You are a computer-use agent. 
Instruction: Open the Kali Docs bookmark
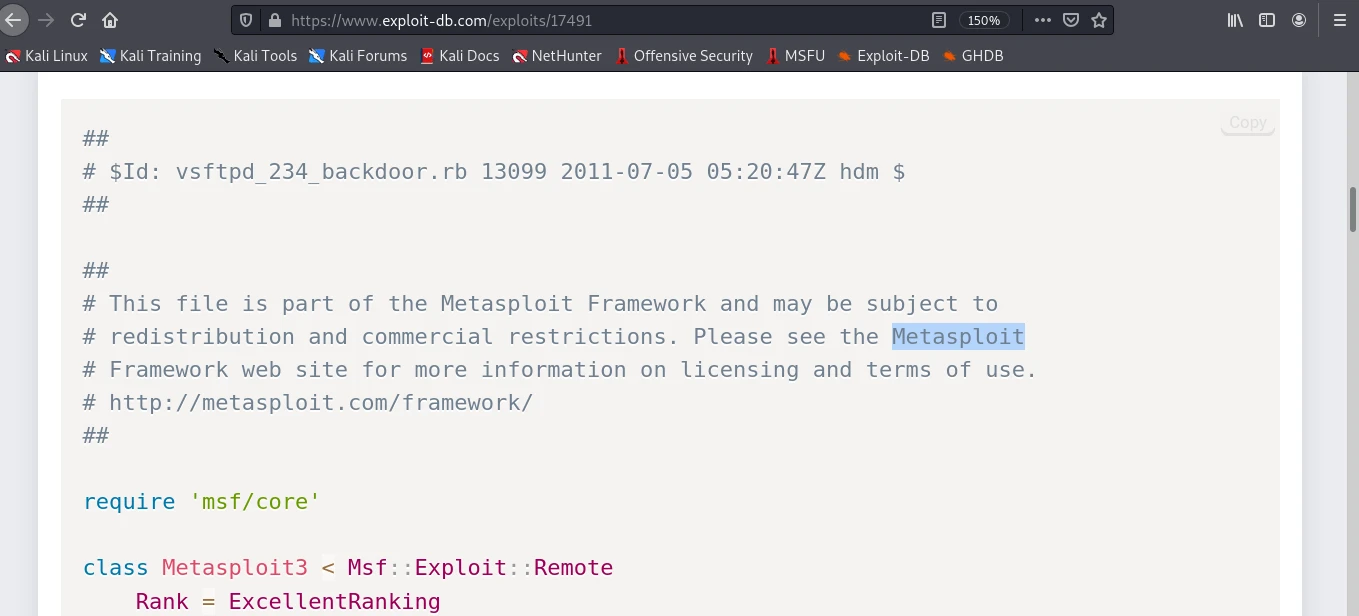pos(460,56)
